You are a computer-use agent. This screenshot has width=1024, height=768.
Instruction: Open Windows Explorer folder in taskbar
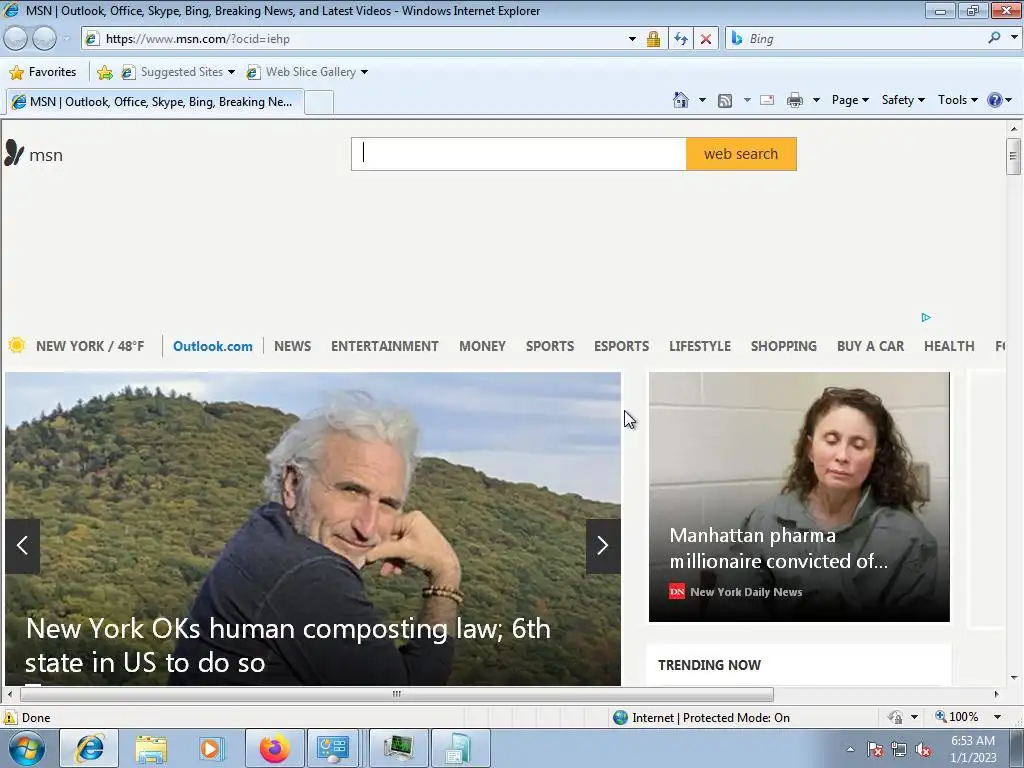click(151, 748)
